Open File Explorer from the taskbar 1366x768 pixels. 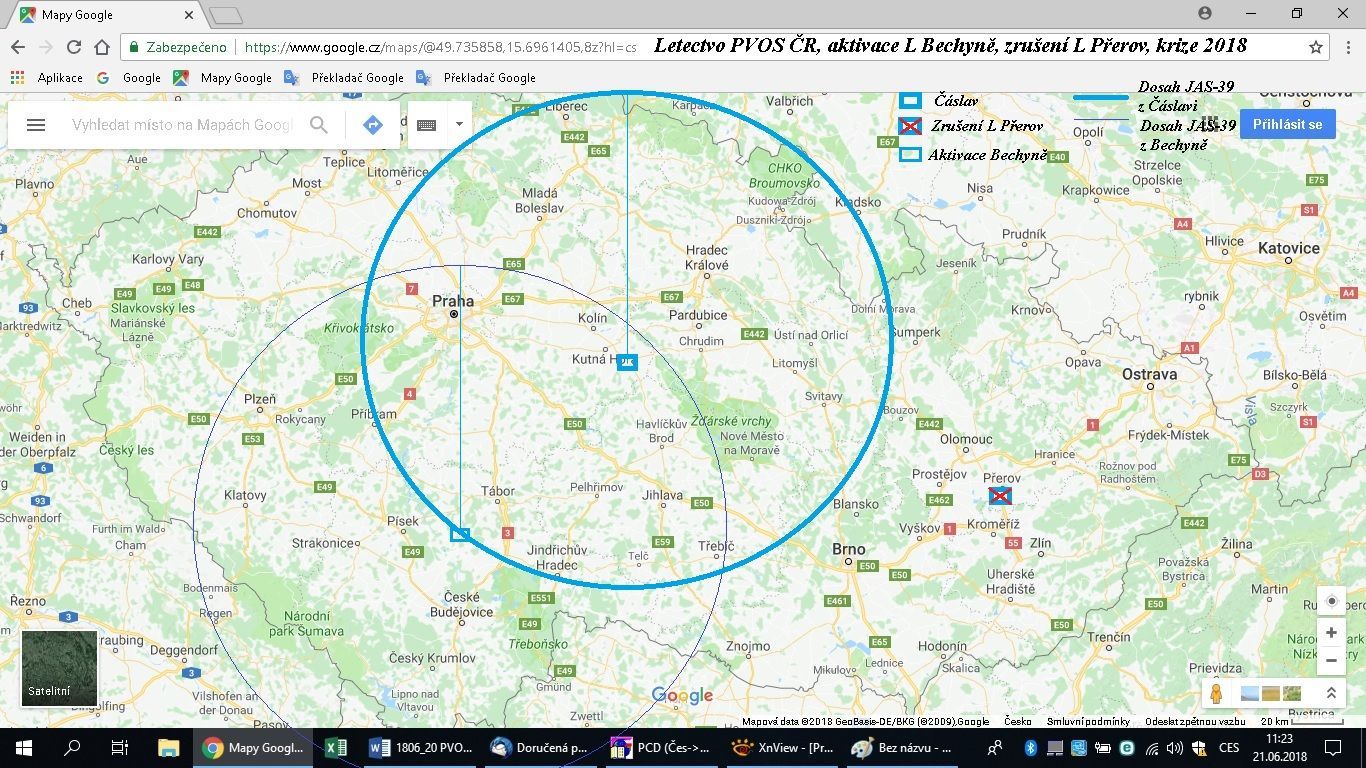click(168, 747)
